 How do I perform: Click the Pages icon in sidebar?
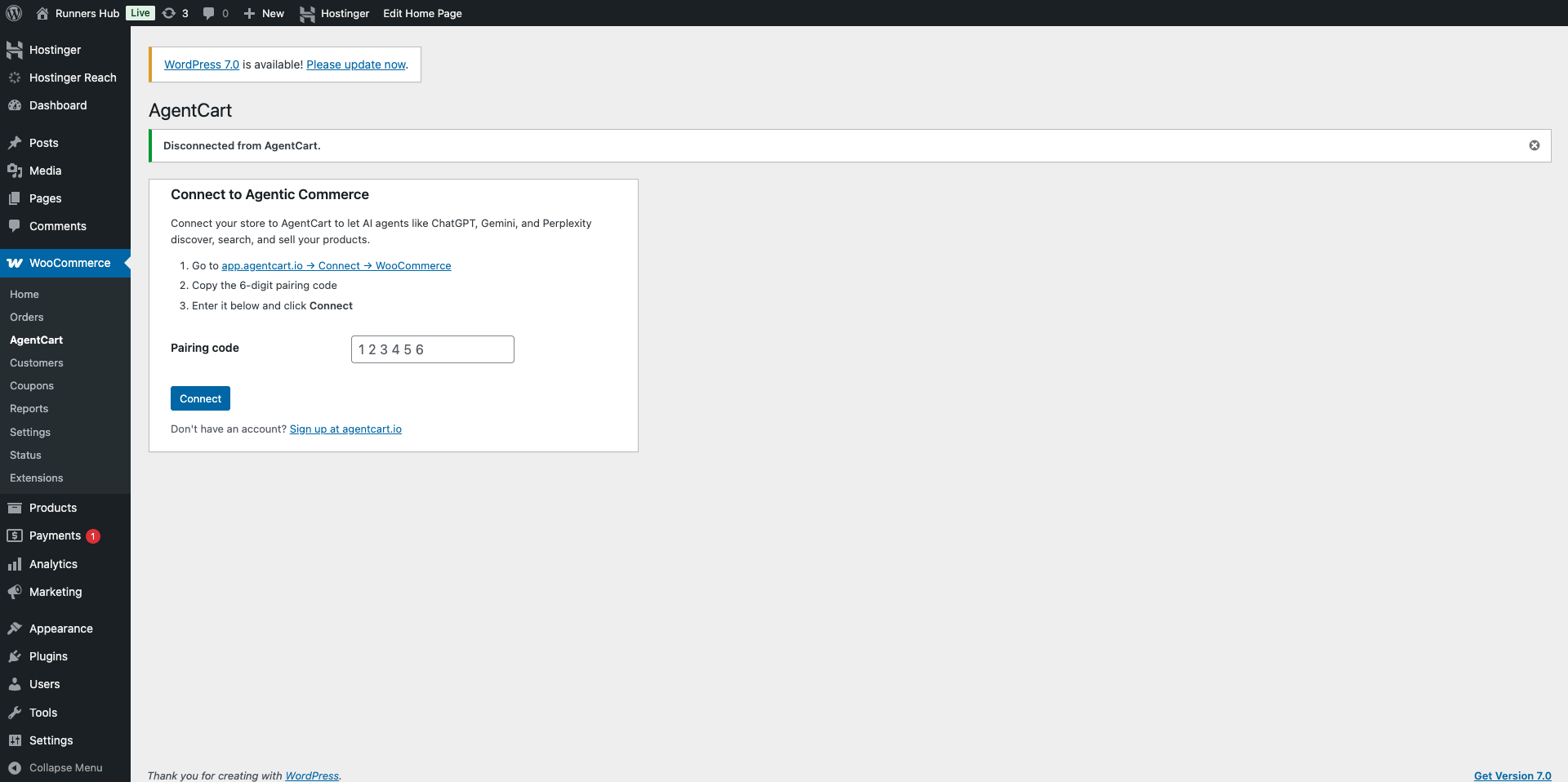tap(15, 198)
